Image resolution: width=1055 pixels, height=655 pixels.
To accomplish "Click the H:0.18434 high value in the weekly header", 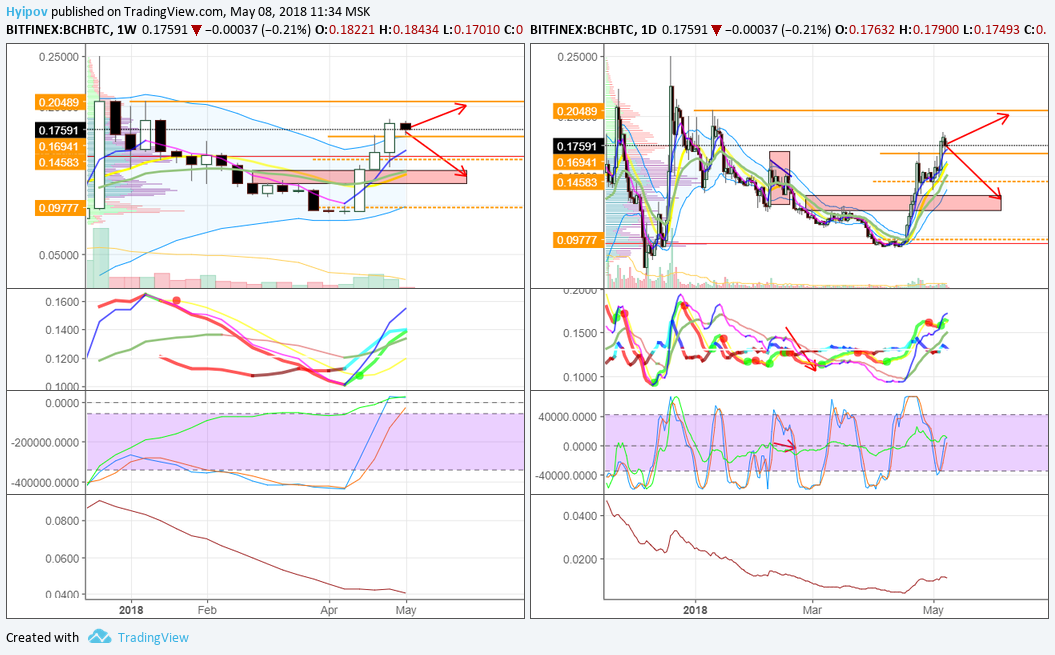I will pos(410,30).
